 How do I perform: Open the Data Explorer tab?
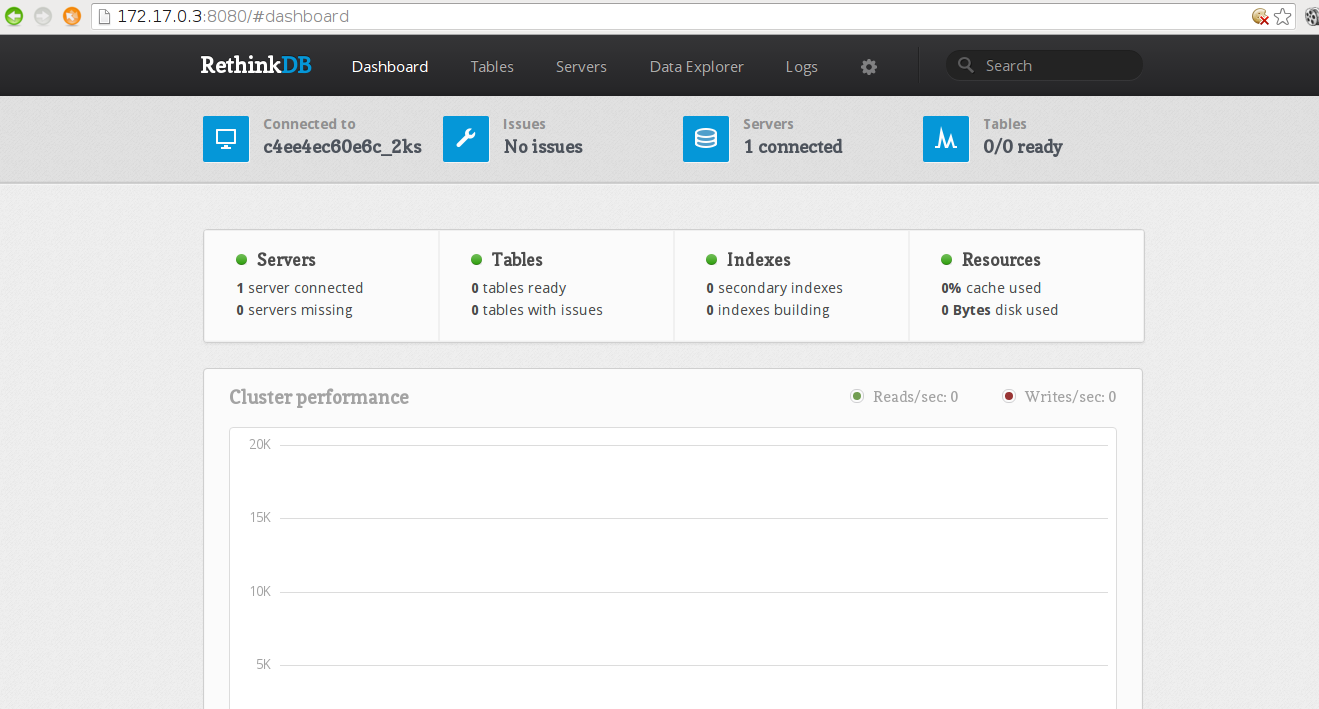[x=696, y=67]
